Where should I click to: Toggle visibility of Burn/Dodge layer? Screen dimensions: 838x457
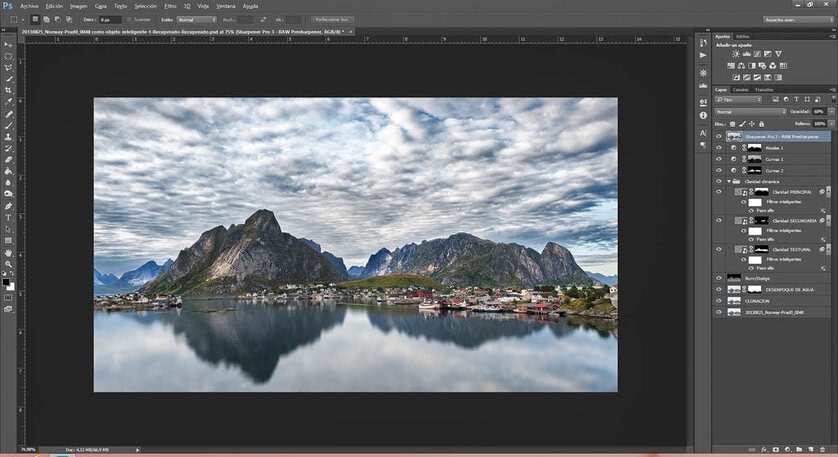718,278
